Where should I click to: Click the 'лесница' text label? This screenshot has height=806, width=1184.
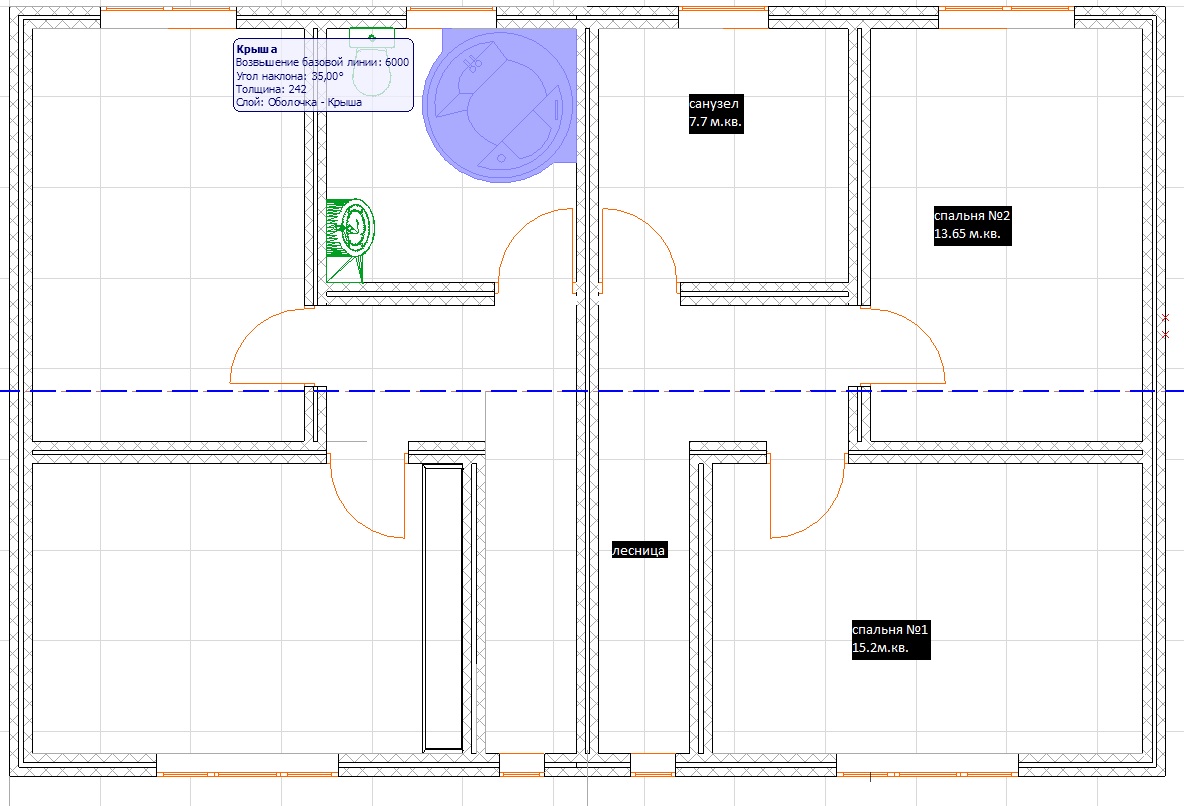pyautogui.click(x=639, y=551)
